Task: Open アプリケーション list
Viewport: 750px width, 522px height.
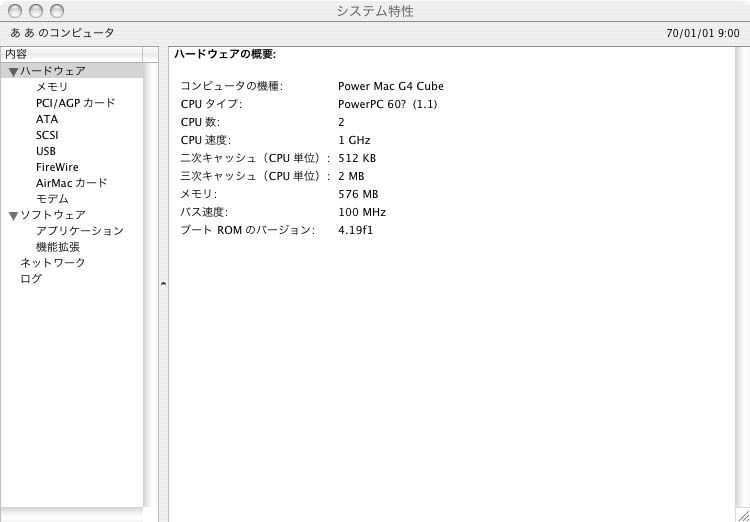Action: [80, 231]
